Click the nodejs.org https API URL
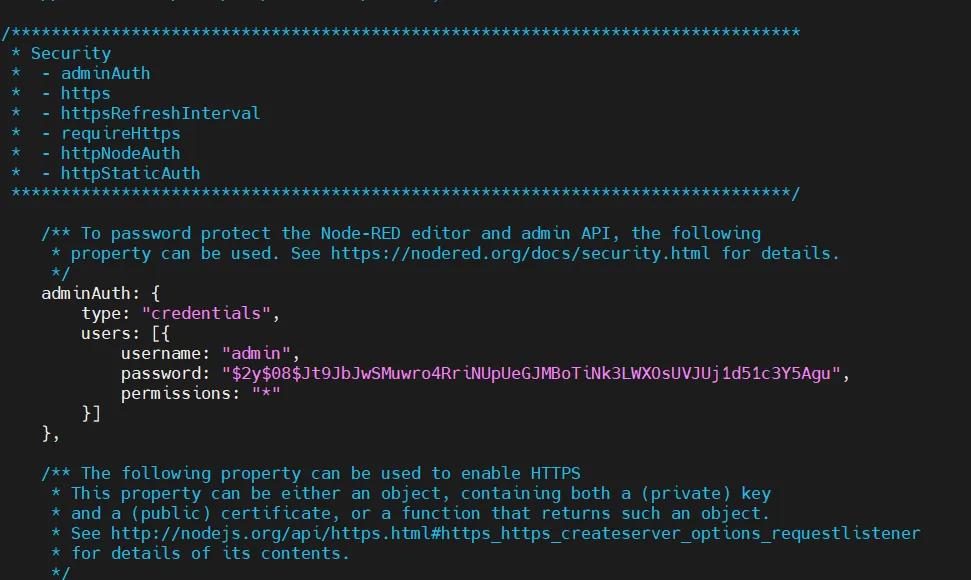The image size is (971, 580). point(515,533)
